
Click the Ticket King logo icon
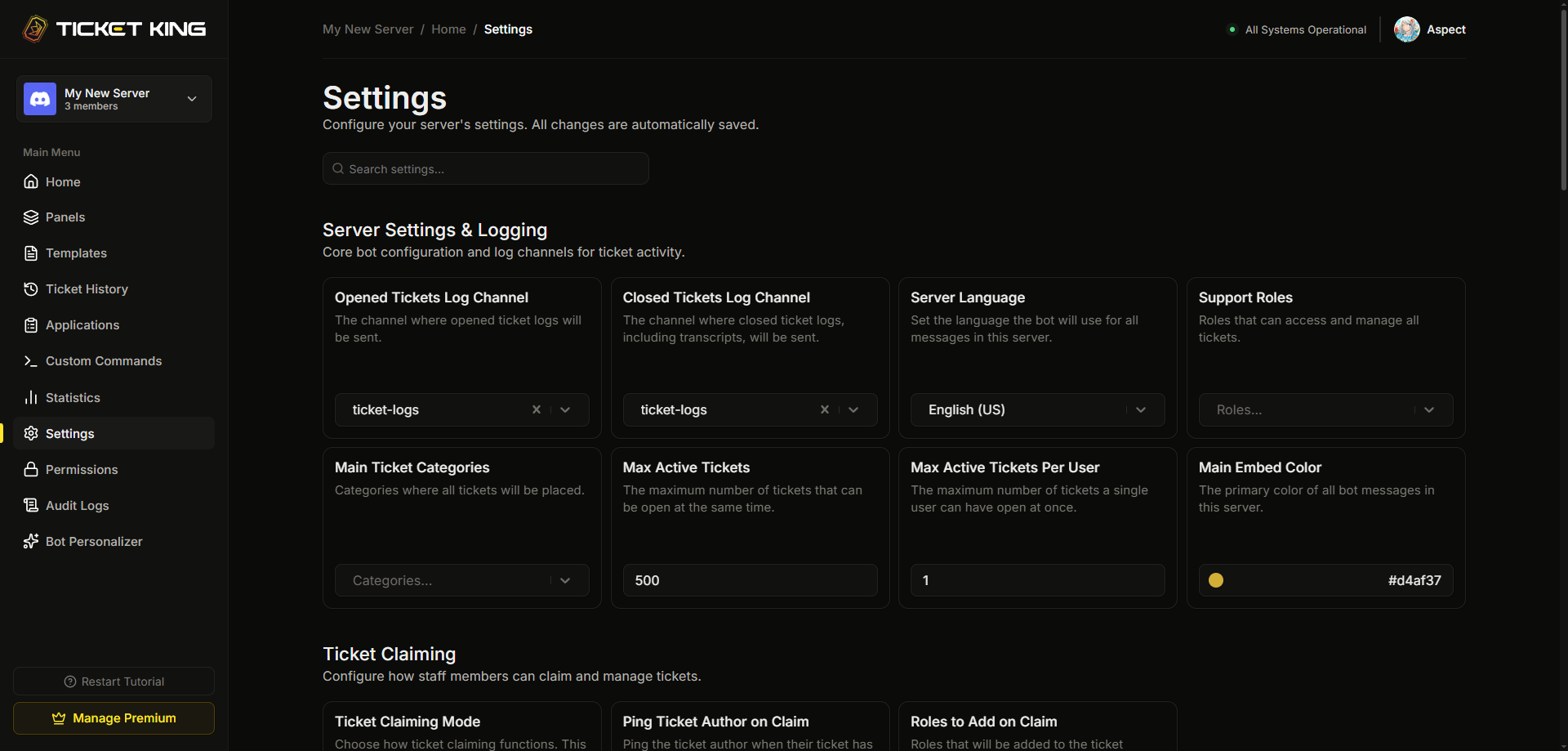tap(35, 29)
